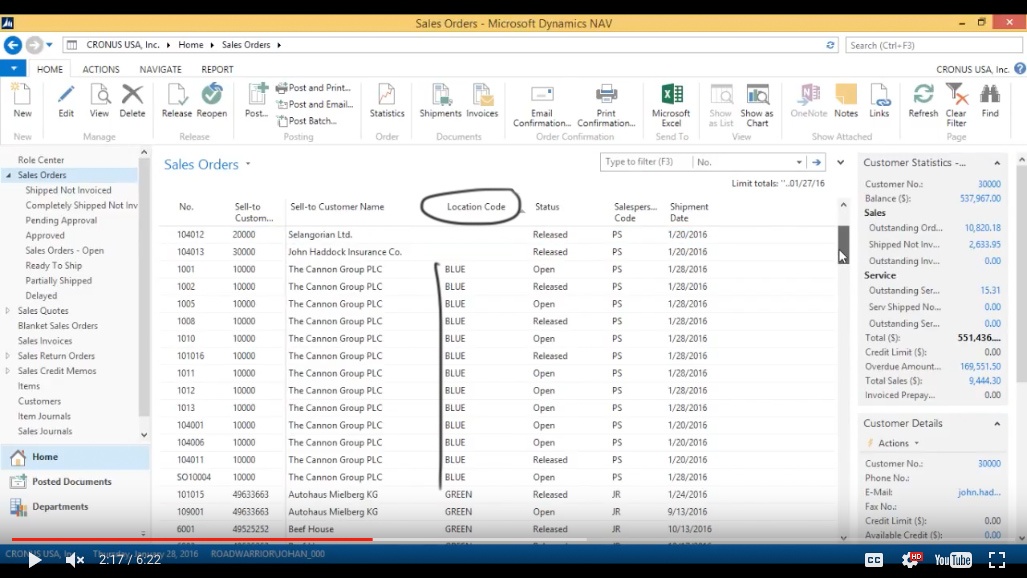Image resolution: width=1027 pixels, height=578 pixels.
Task: Click address bar refresh icon
Action: (x=830, y=45)
